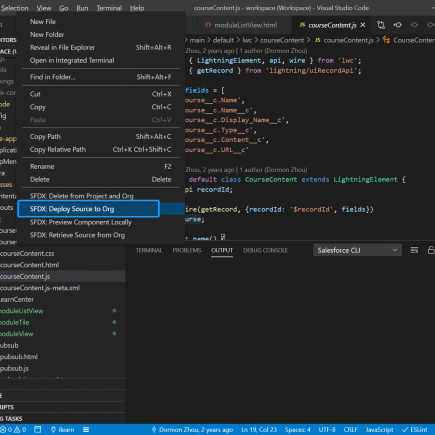435x435 pixels.
Task: Close the courseContent.js editor tab
Action: pos(363,25)
